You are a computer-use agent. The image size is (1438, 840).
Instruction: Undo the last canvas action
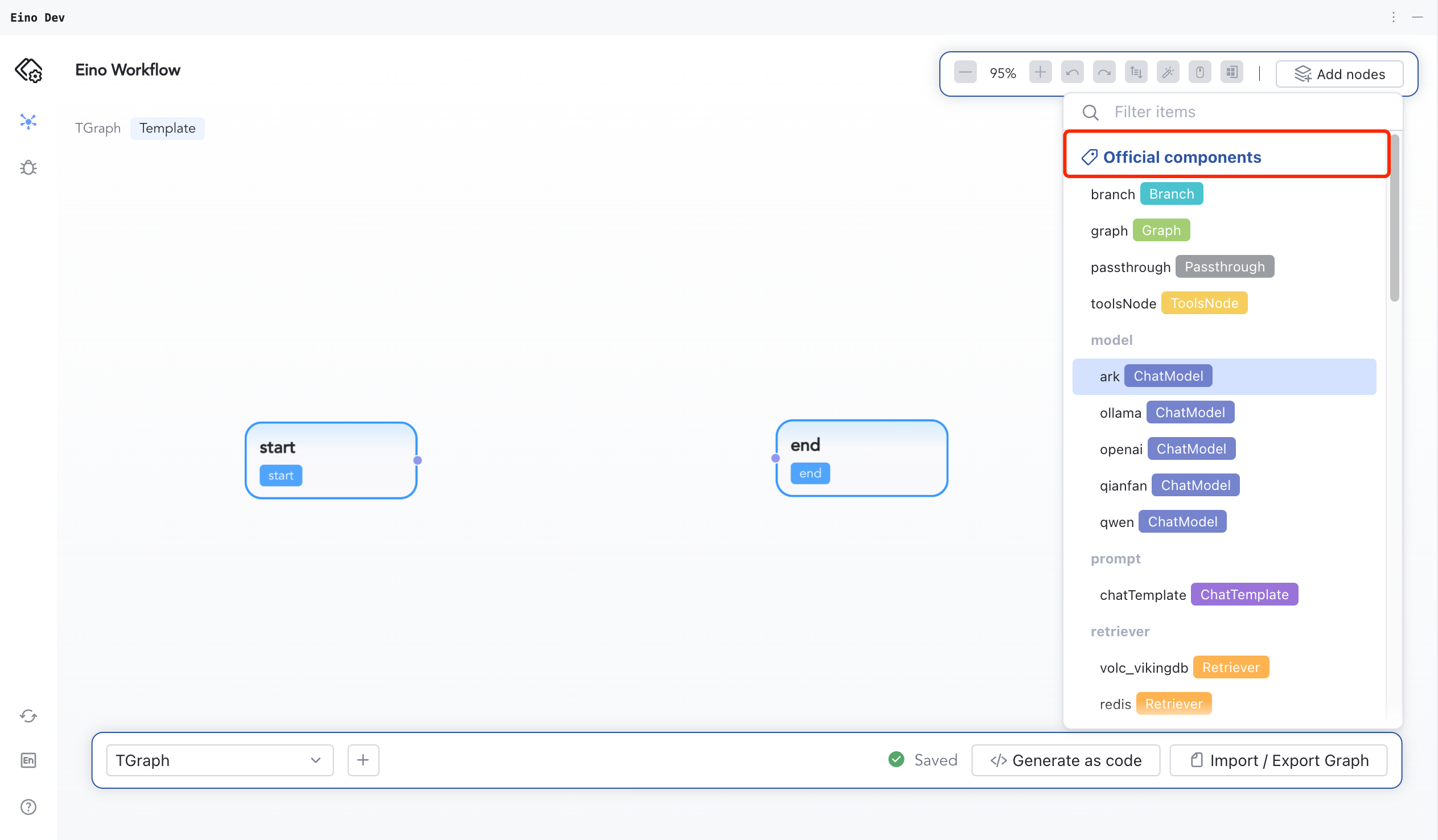1072,72
